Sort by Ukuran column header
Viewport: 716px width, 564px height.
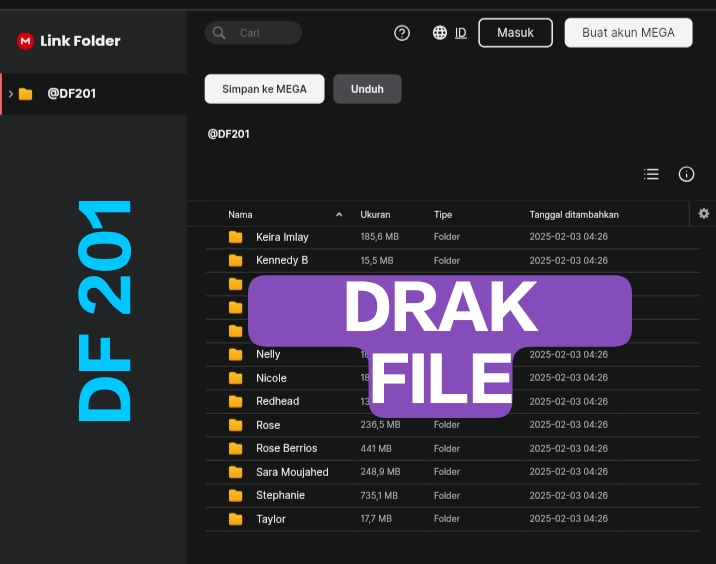pos(375,215)
